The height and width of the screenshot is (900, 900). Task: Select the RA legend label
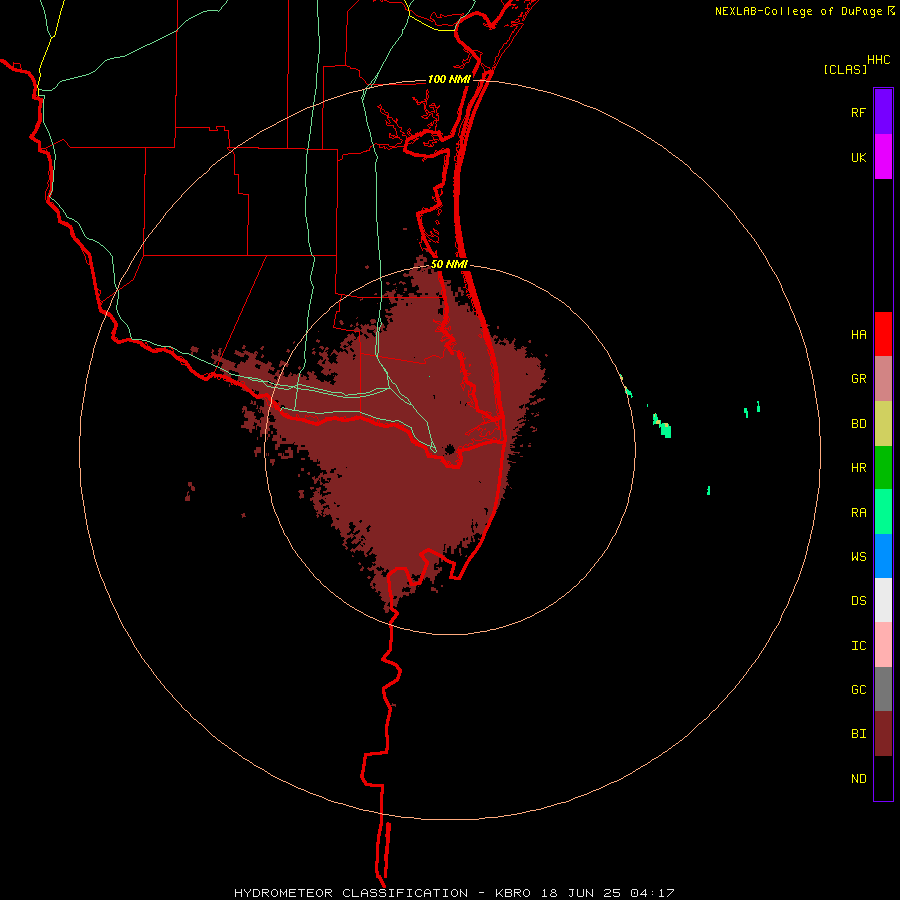click(858, 513)
